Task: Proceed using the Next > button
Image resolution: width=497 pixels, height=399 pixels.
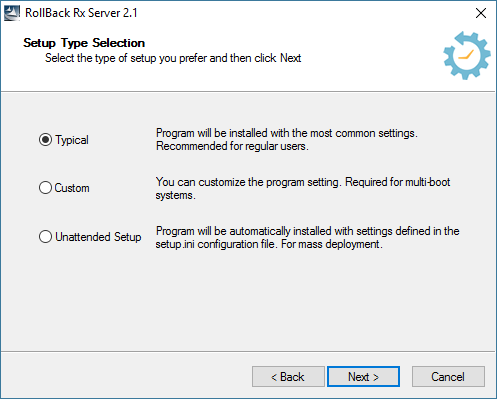Action: coord(363,377)
